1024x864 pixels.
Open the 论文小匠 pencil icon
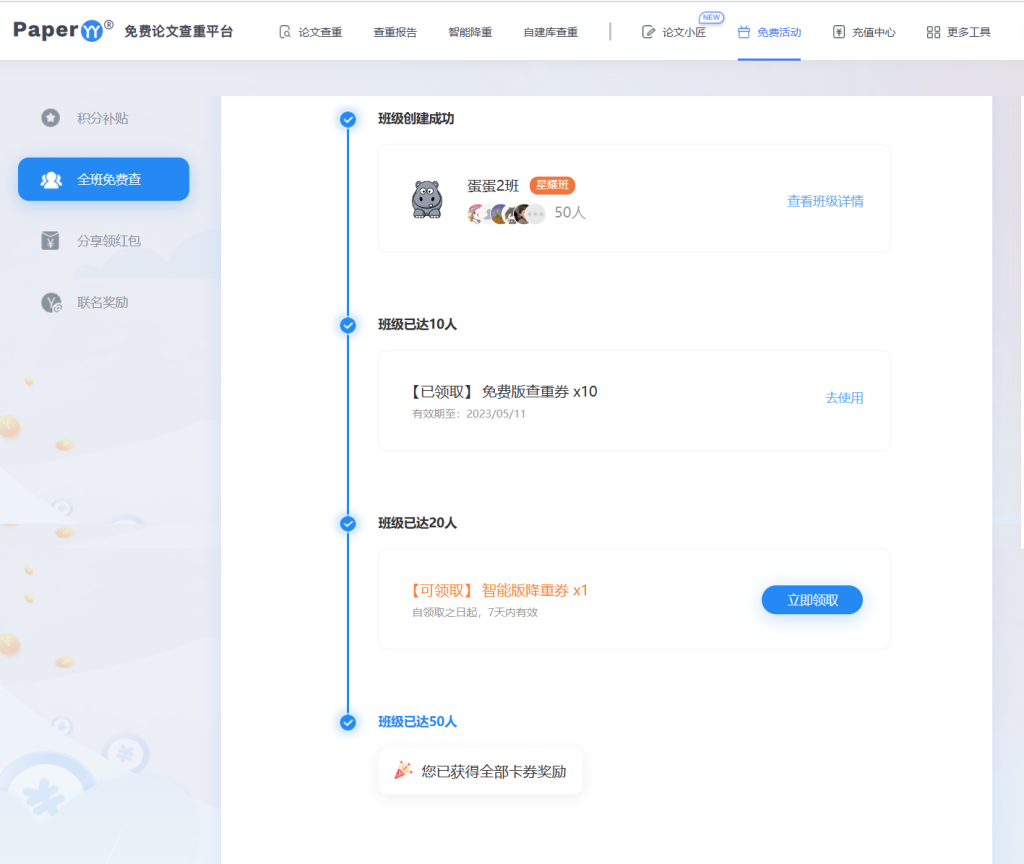point(649,31)
